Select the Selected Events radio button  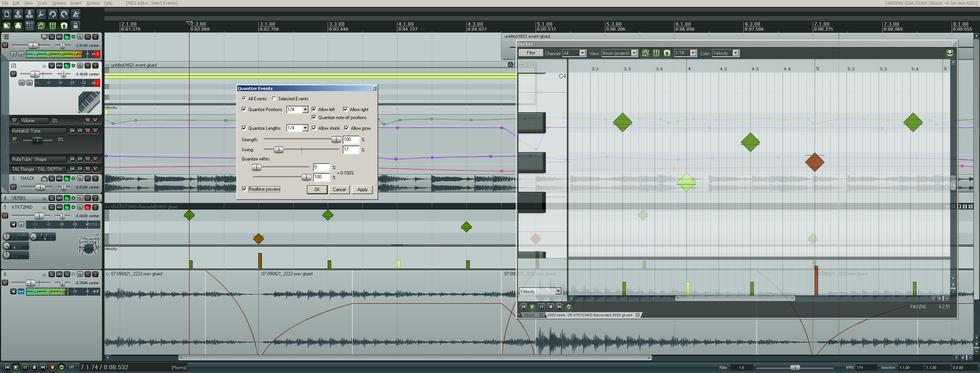pos(274,99)
